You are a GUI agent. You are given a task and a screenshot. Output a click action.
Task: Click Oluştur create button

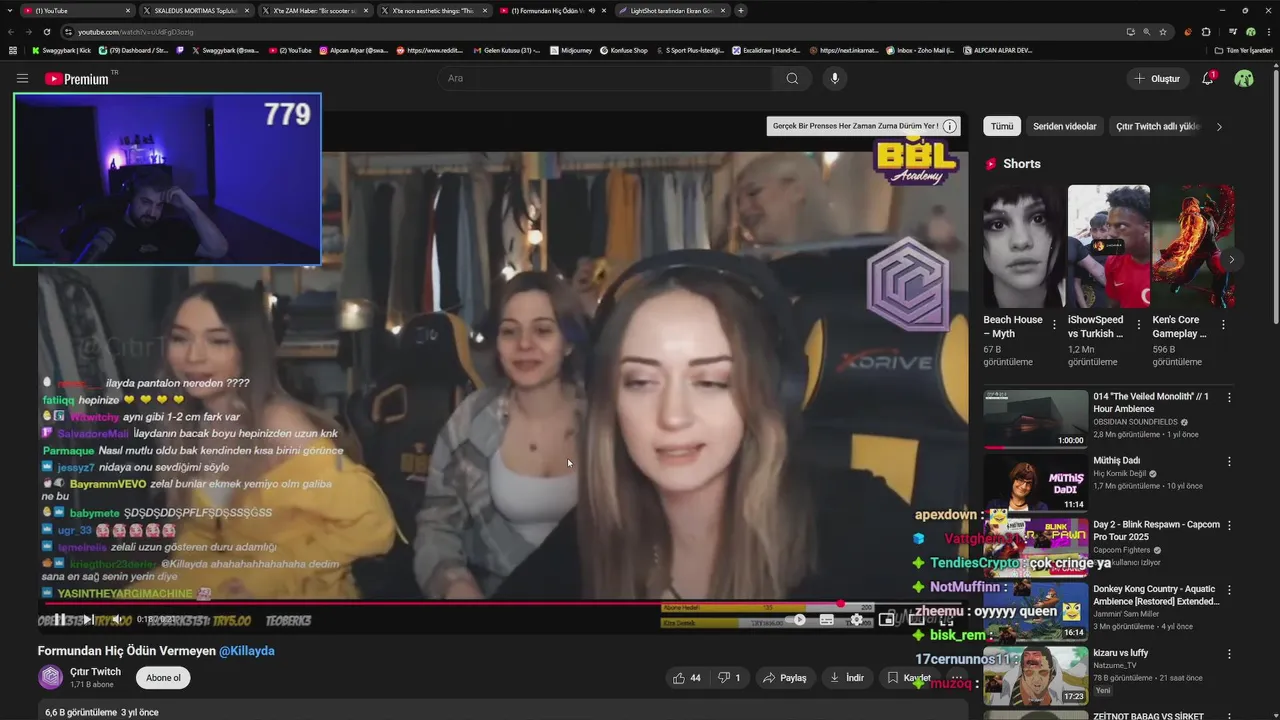1157,78
